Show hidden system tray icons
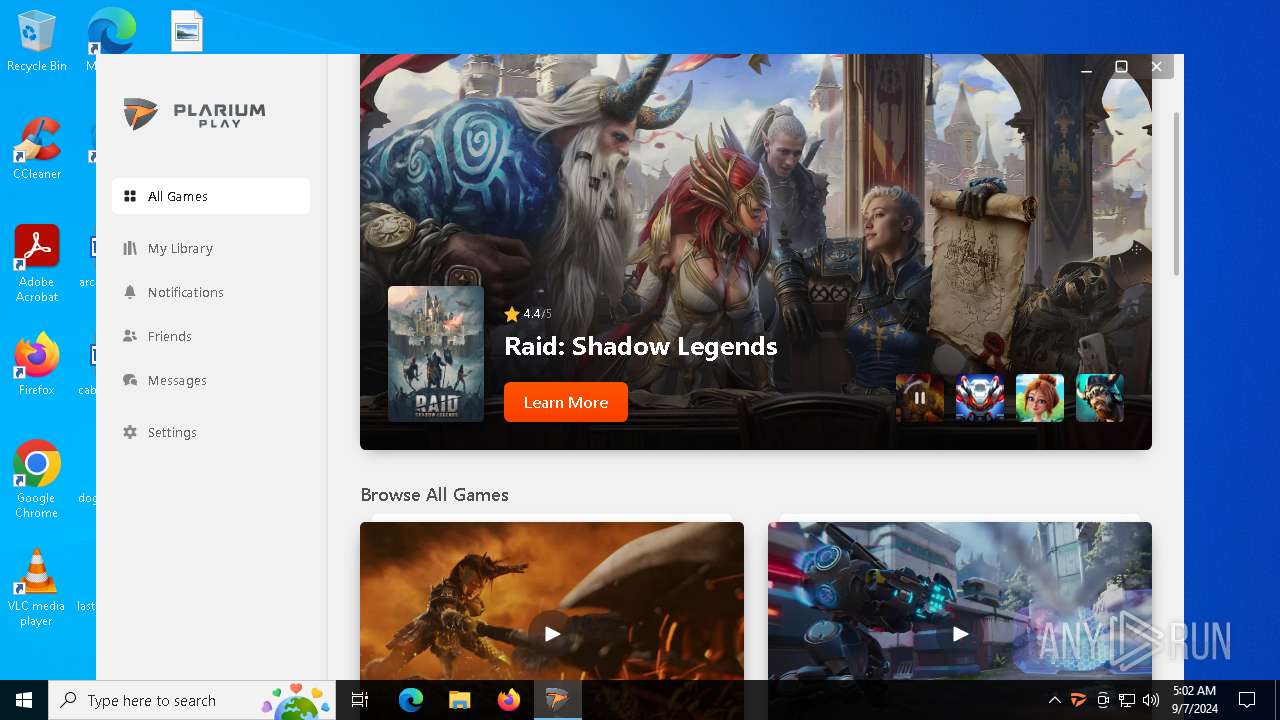The image size is (1280, 720). tap(1054, 700)
